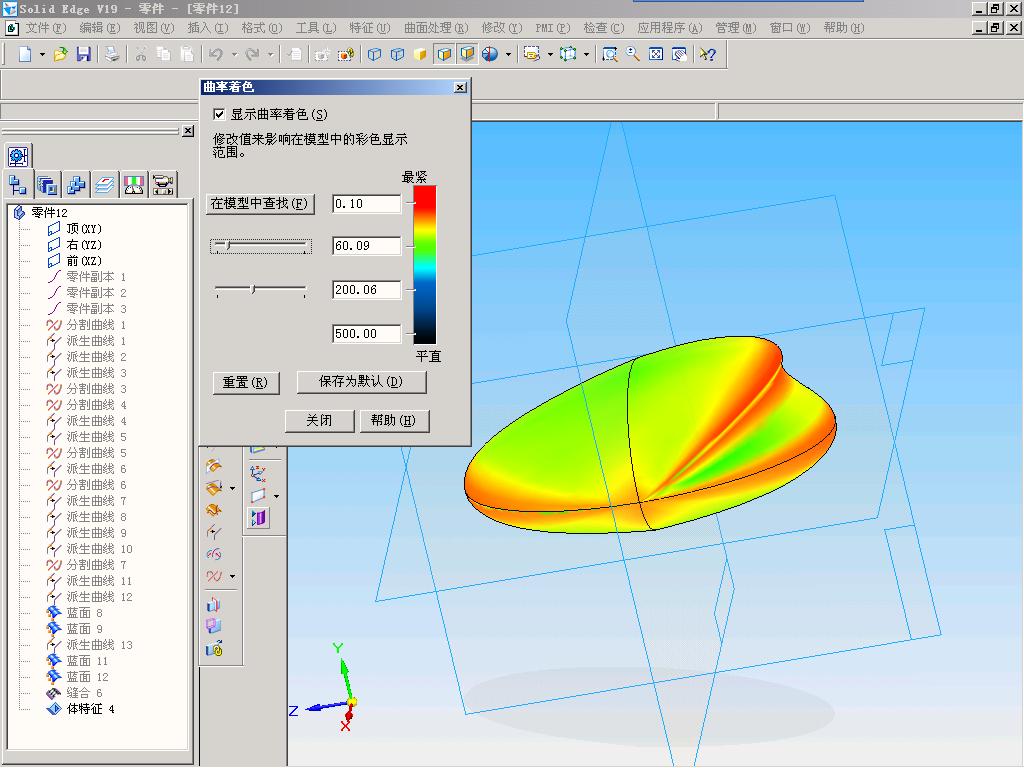The image size is (1024, 768).
Task: Print using the printer icon
Action: (112, 54)
